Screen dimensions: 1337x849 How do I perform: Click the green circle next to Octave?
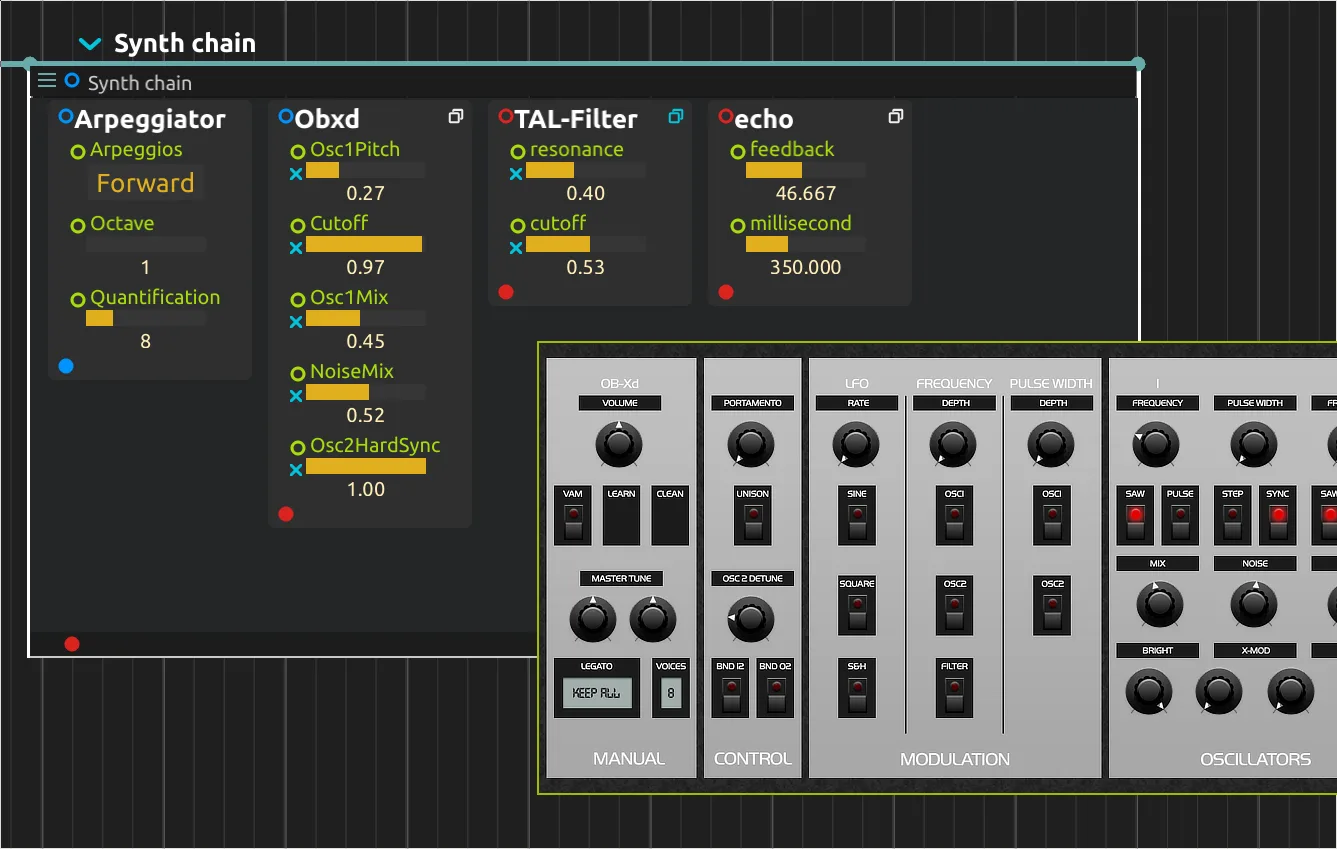[78, 226]
